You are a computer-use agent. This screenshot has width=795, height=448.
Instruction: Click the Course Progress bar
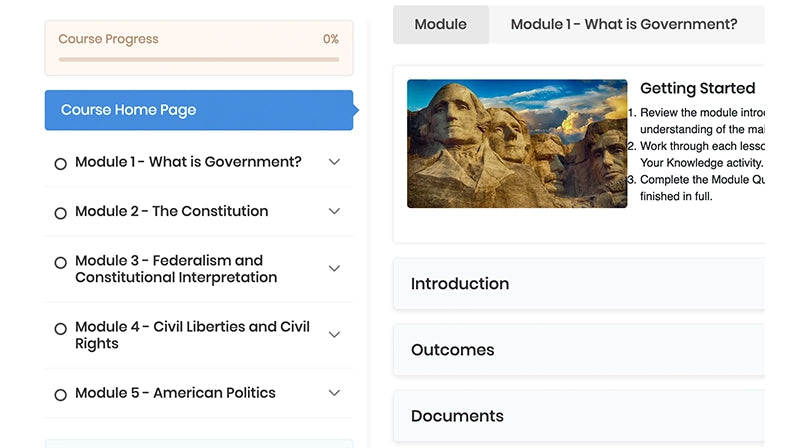198,59
